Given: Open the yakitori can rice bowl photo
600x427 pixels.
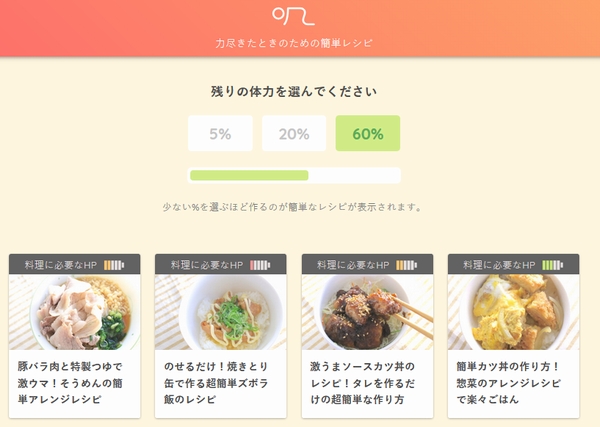Looking at the screenshot, I should pos(221,312).
